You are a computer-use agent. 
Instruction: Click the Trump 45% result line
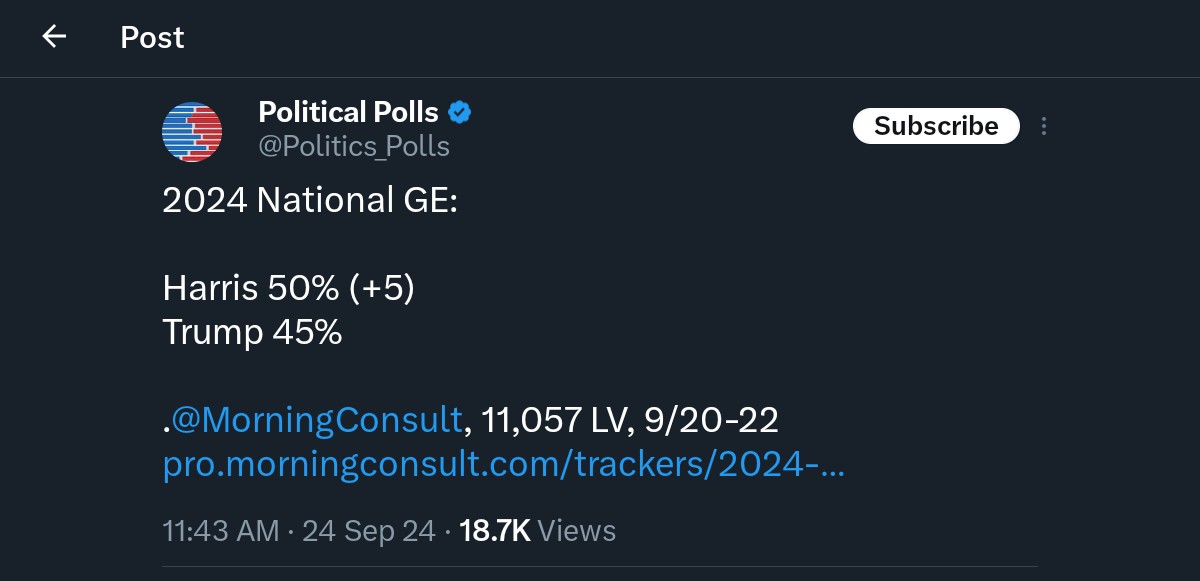252,332
